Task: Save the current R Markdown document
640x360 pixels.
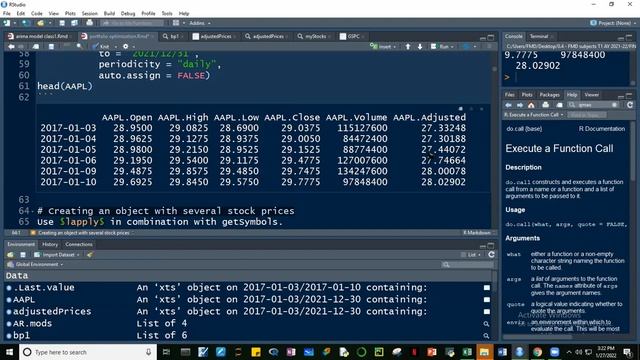Action: (51, 47)
